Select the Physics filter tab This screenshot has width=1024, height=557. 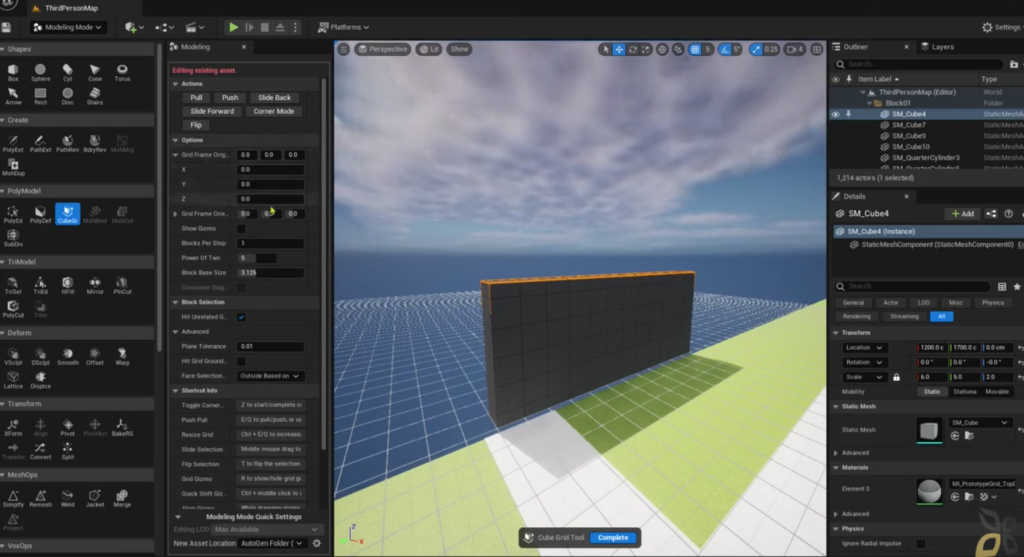pyautogui.click(x=993, y=302)
